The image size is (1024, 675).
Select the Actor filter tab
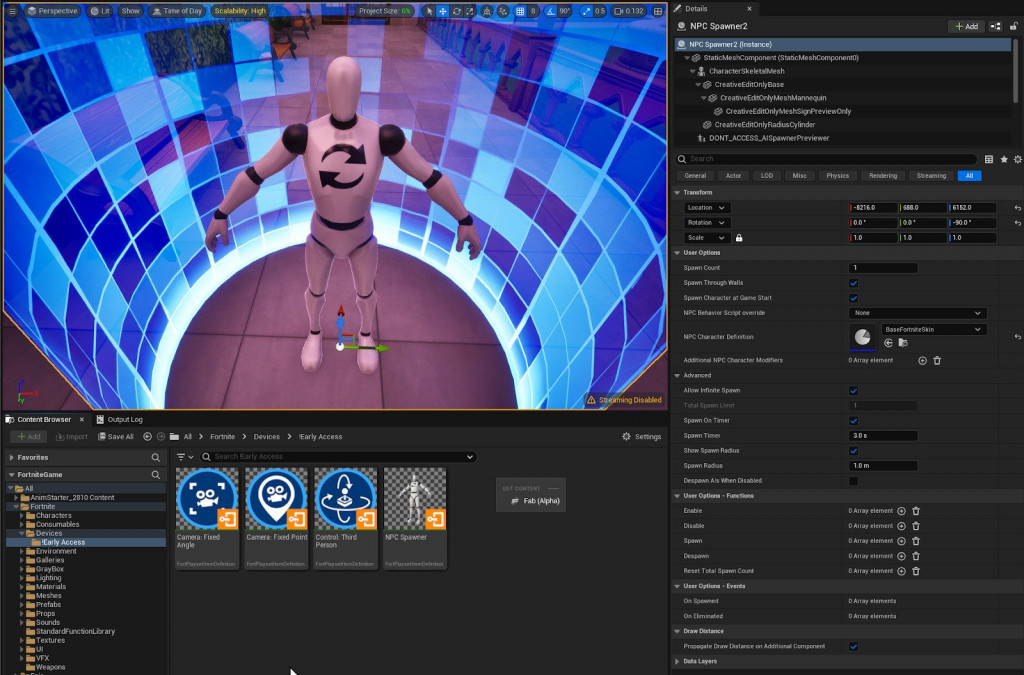pos(733,176)
